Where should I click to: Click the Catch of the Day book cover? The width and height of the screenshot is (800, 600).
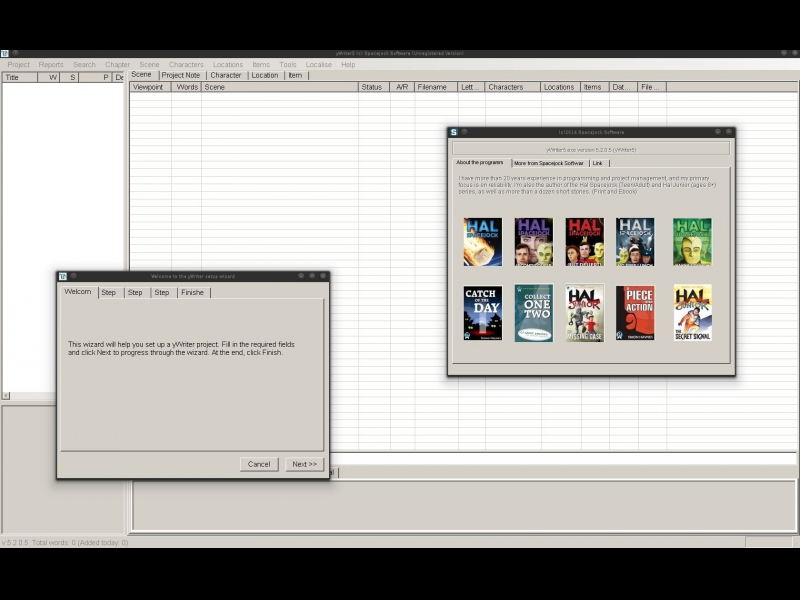(x=483, y=314)
